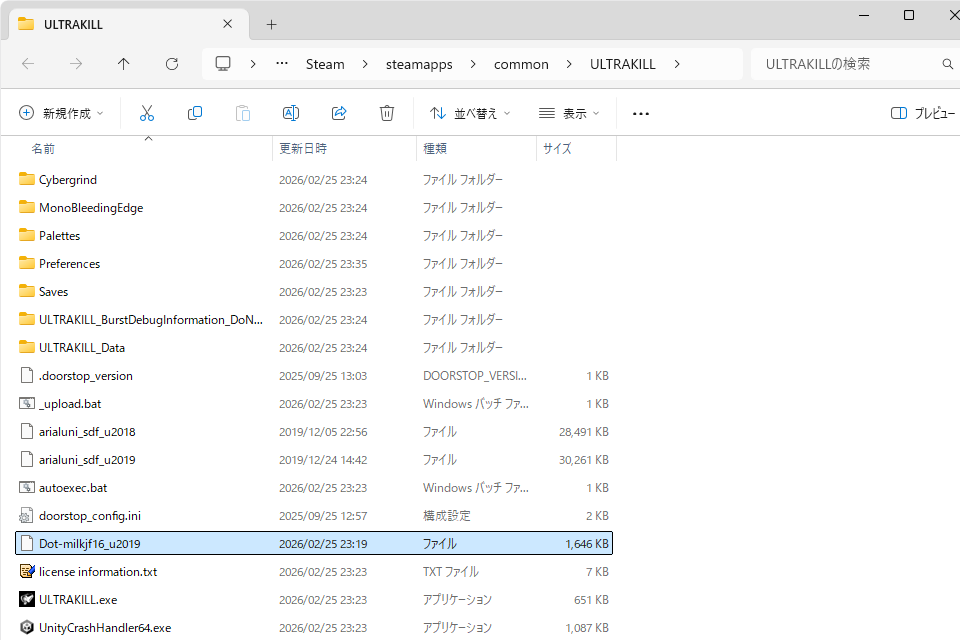Select the Cybergrind folder

pyautogui.click(x=68, y=180)
